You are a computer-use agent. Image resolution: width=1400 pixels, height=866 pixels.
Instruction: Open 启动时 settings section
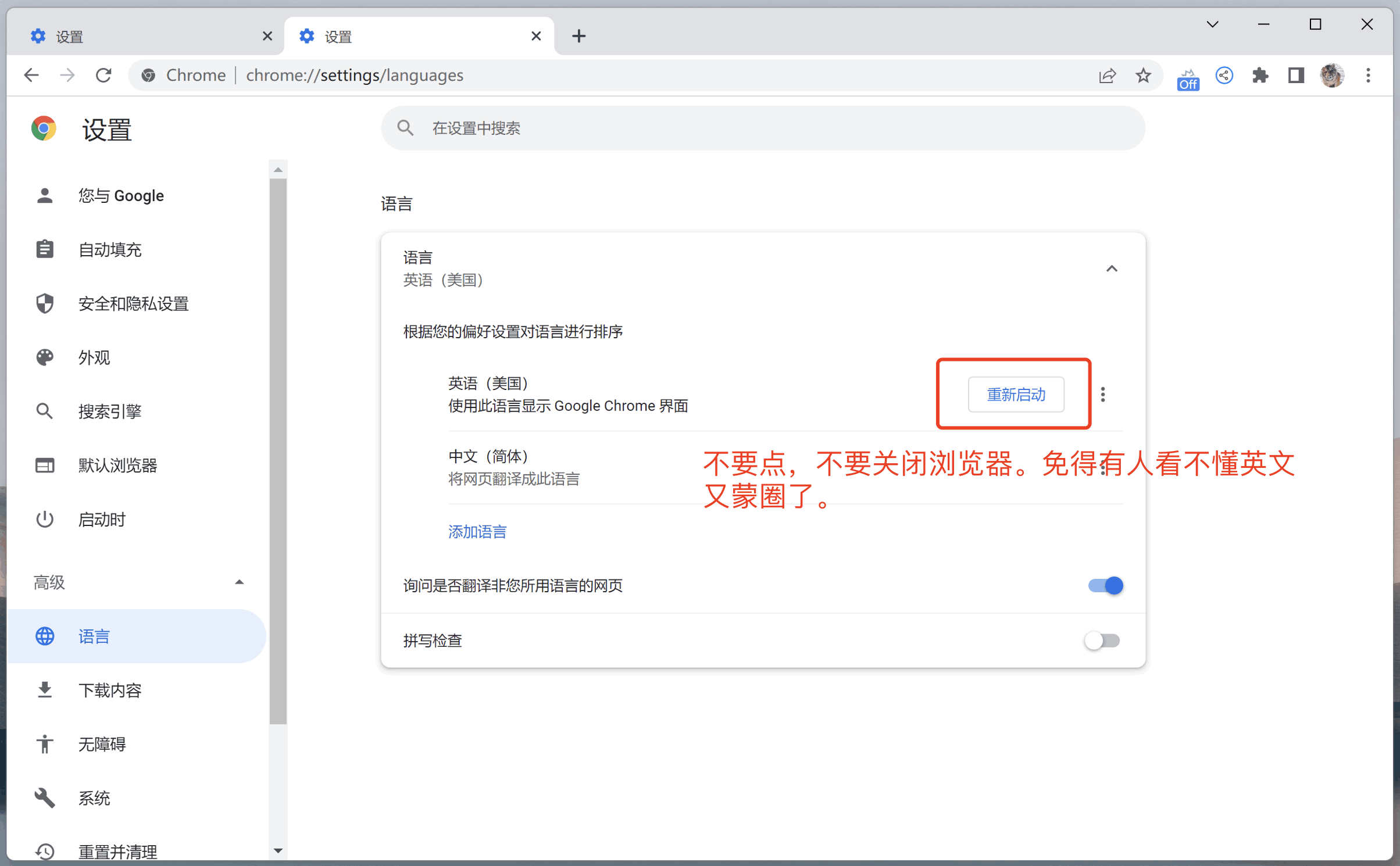(x=137, y=519)
